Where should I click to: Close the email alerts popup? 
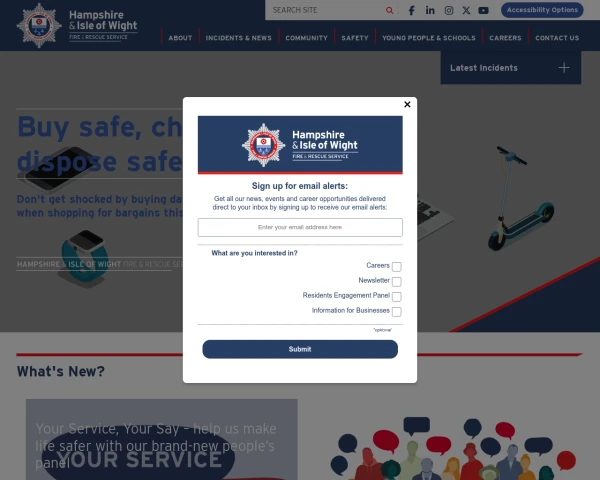(407, 104)
